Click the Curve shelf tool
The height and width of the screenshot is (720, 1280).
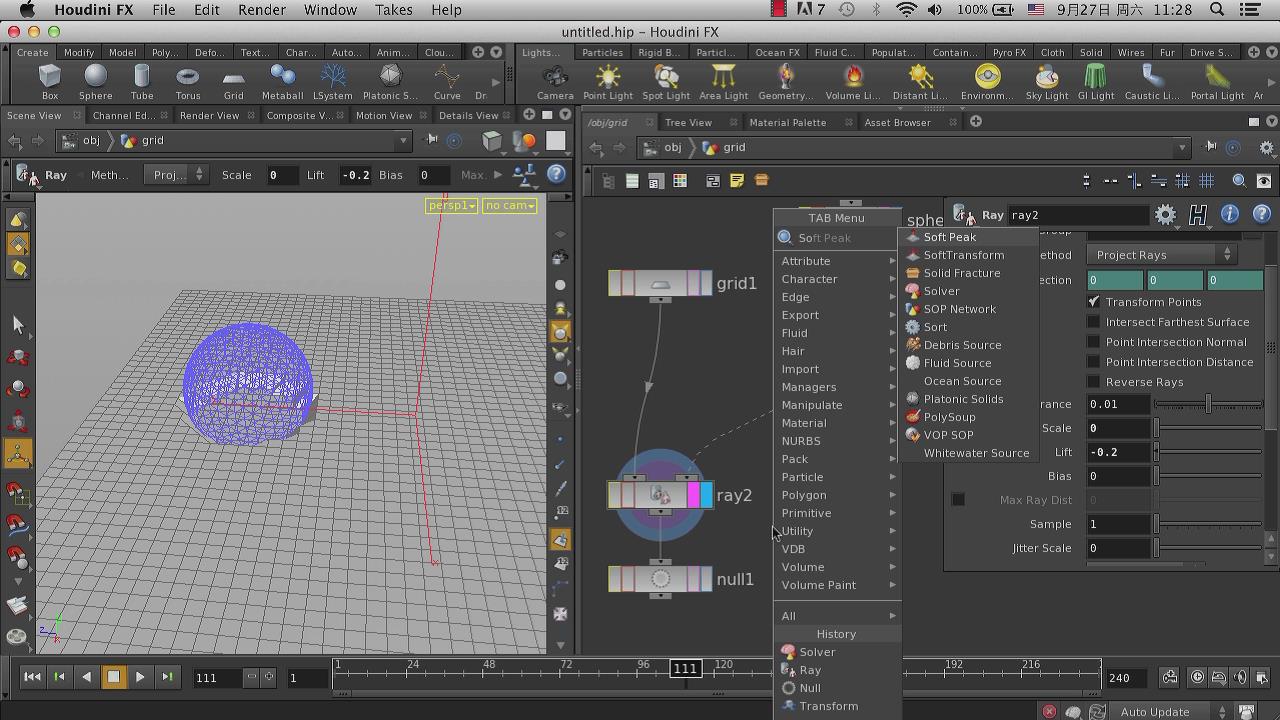click(447, 82)
